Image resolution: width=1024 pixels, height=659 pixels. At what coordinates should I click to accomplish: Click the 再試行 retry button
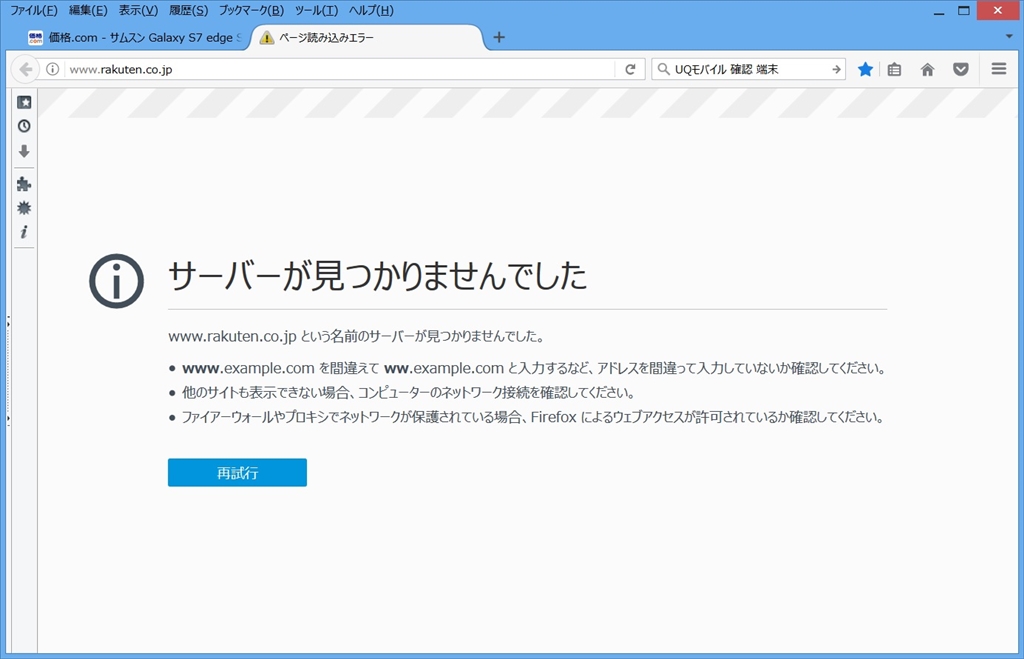pos(237,472)
